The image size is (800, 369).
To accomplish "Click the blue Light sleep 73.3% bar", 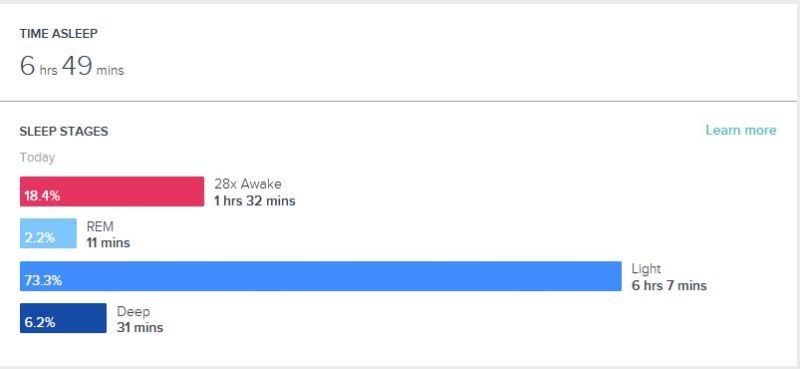I will point(320,276).
